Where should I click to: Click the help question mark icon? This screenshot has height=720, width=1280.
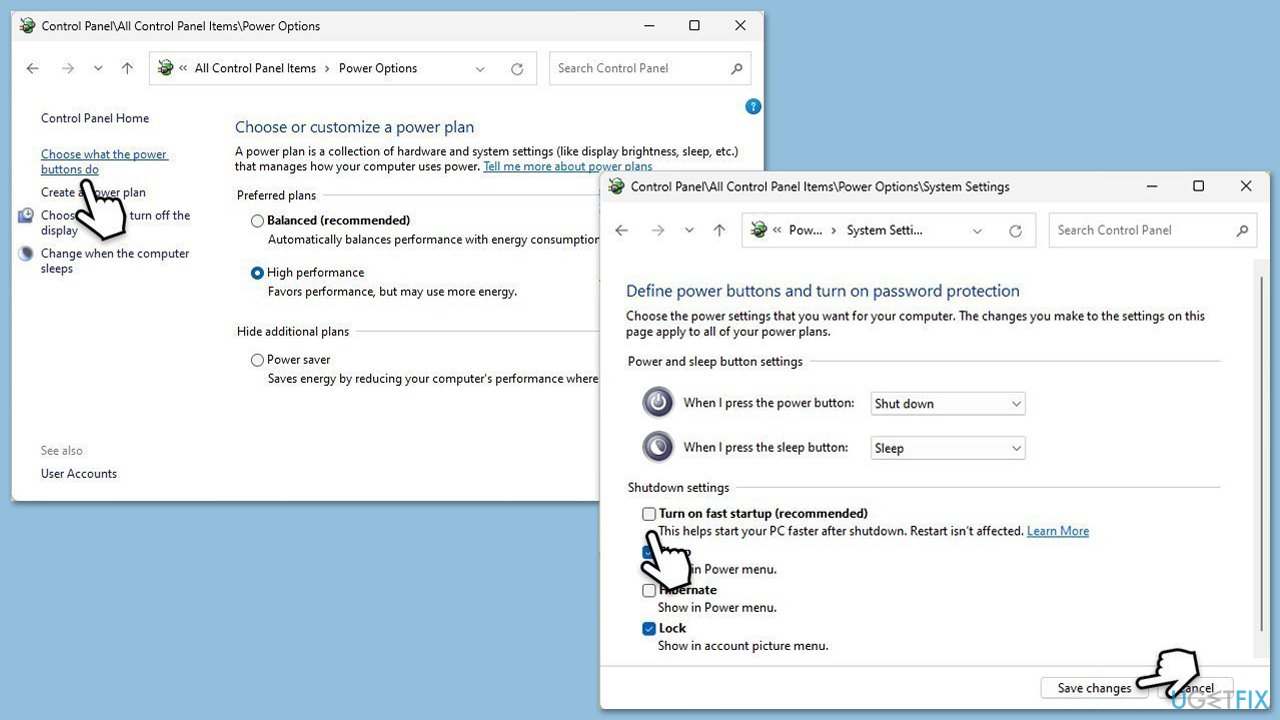pos(754,106)
